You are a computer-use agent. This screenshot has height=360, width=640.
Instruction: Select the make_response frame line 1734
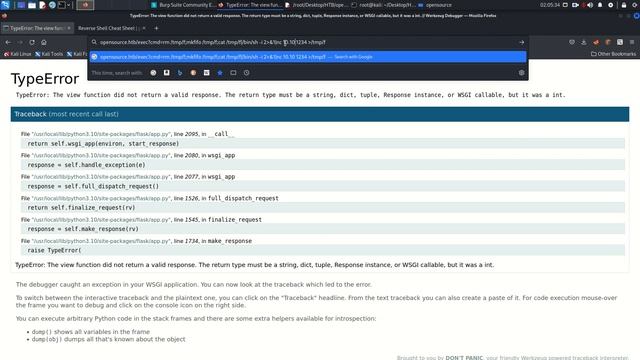click(136, 241)
